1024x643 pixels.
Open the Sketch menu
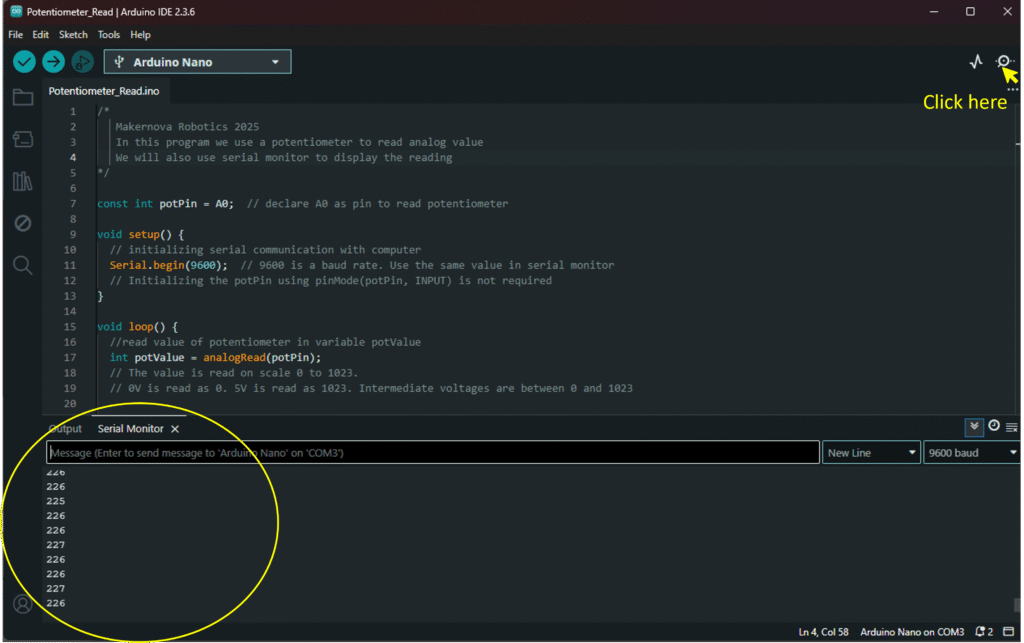point(73,34)
